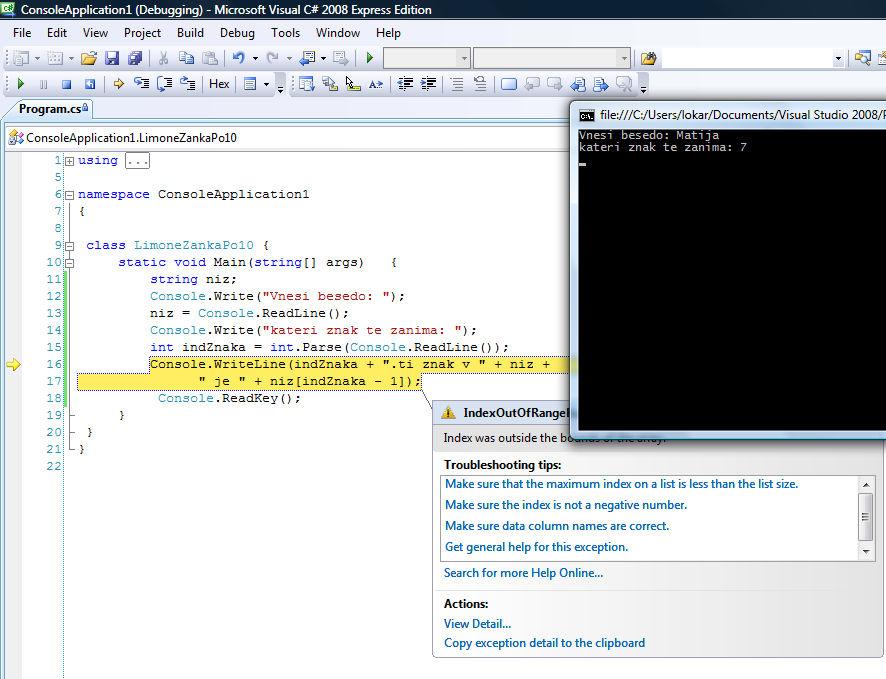The width and height of the screenshot is (886, 679).
Task: Toggle Hex display mode
Action: (x=219, y=84)
